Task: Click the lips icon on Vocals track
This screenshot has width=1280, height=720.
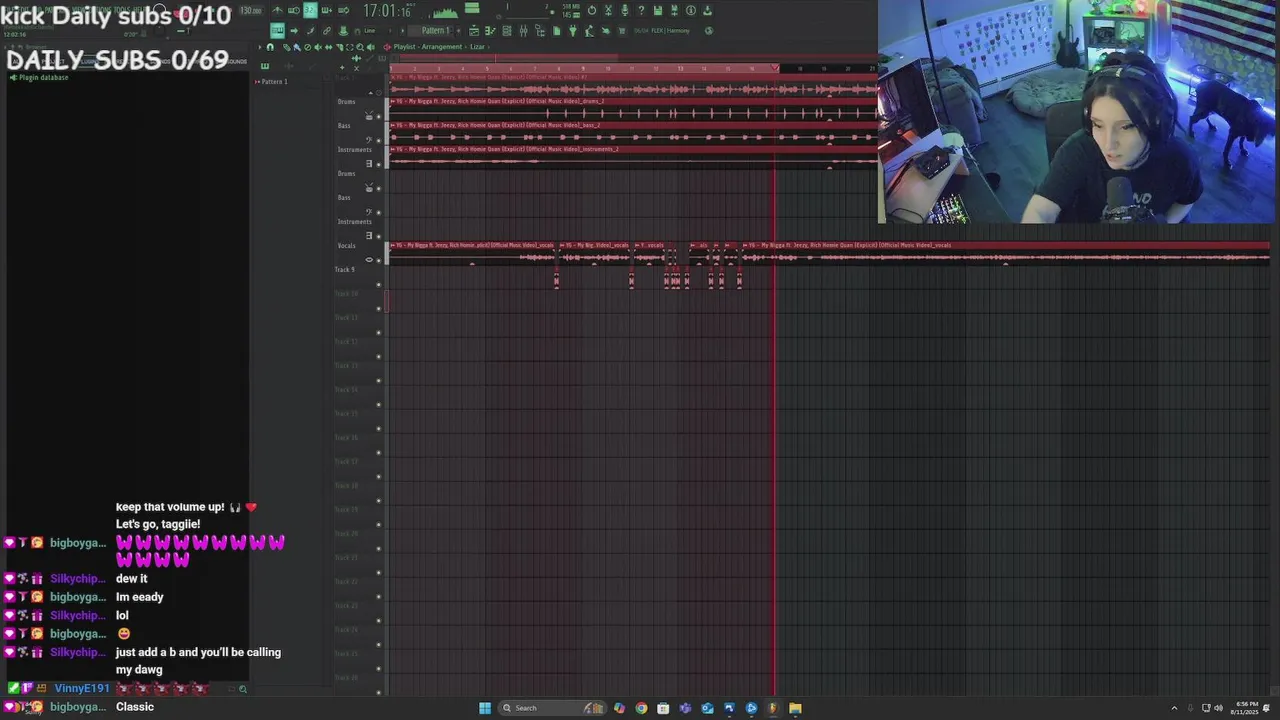Action: (x=369, y=260)
